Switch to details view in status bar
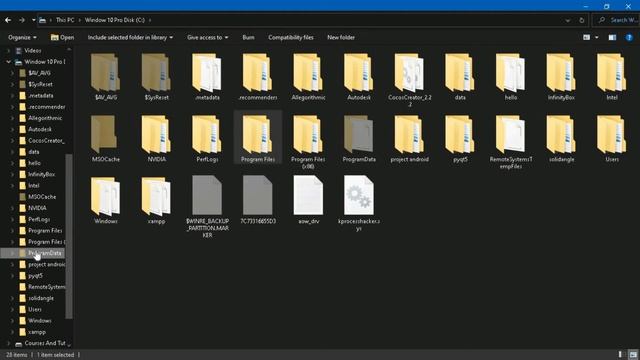Screen dimensions: 640x360 coord(620,354)
